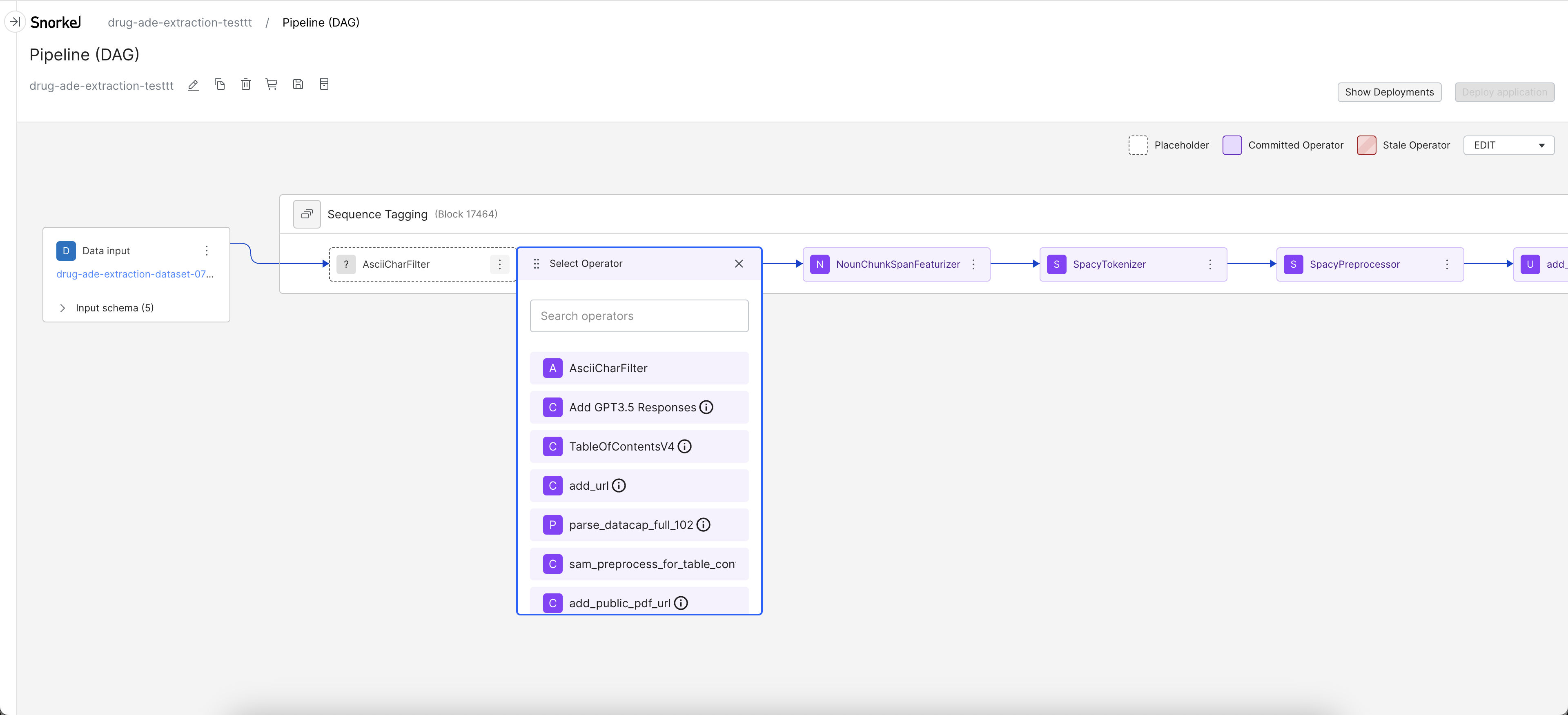This screenshot has width=1568, height=715.
Task: Click the copy application icon
Action: (220, 84)
